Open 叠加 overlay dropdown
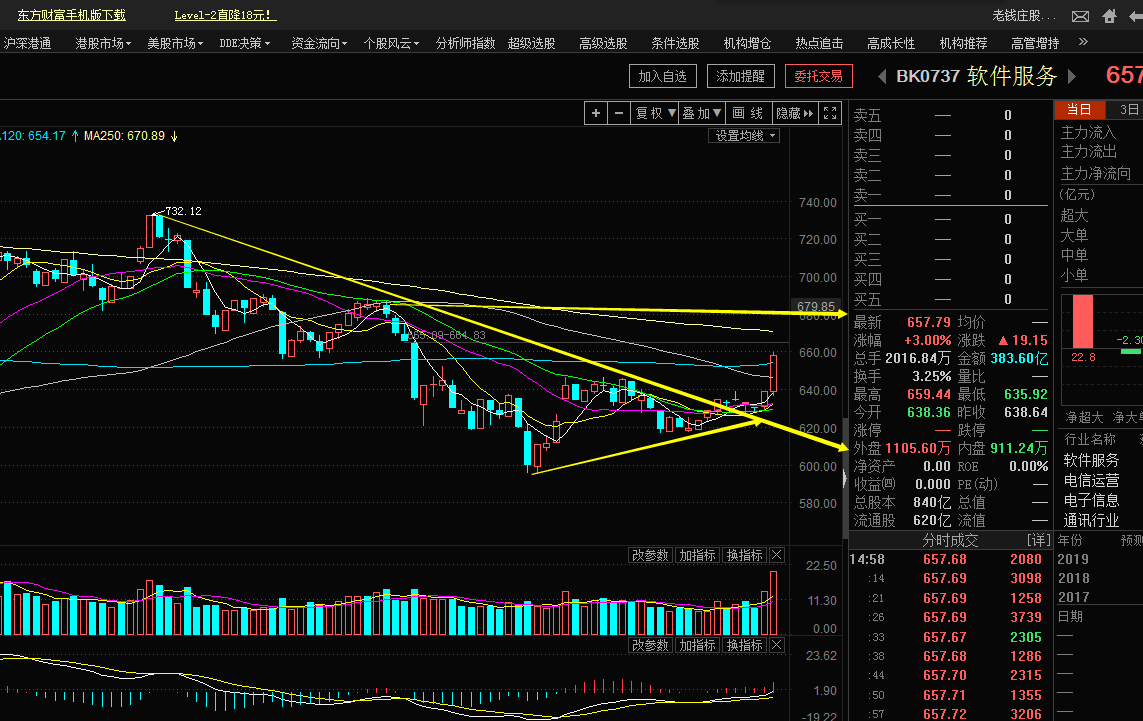1143x721 pixels. pos(701,113)
